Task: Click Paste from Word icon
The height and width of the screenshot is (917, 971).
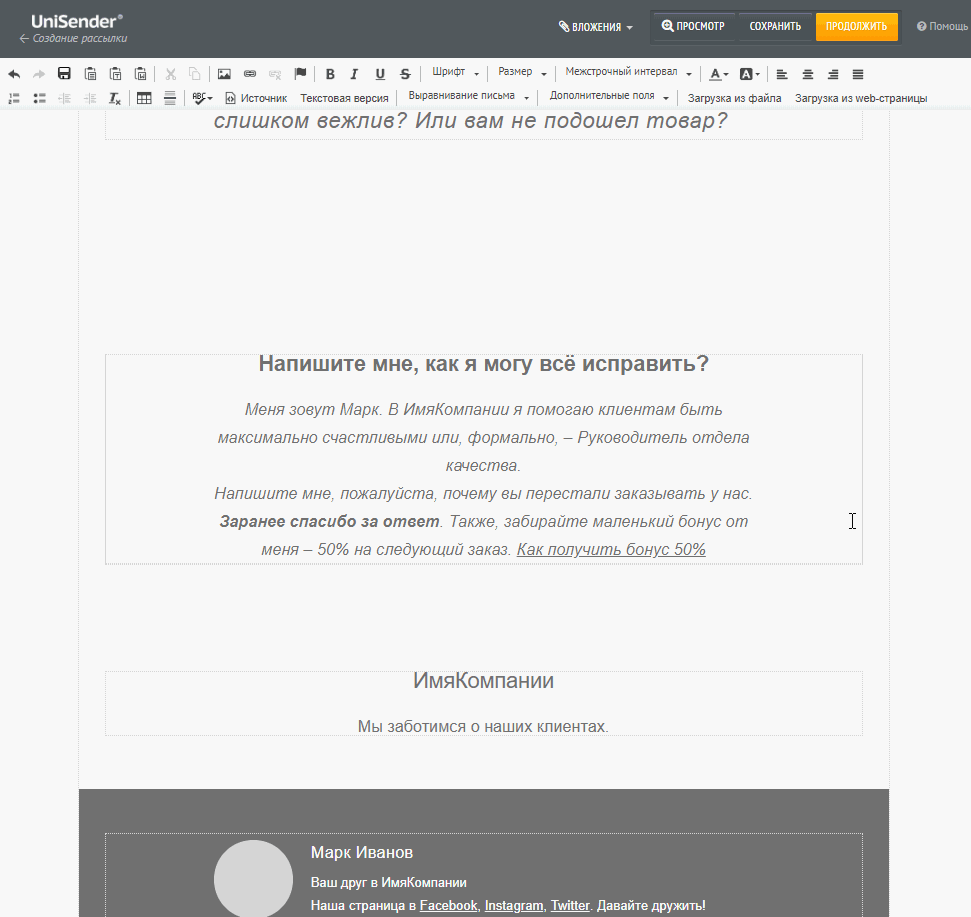Action: [x=141, y=74]
